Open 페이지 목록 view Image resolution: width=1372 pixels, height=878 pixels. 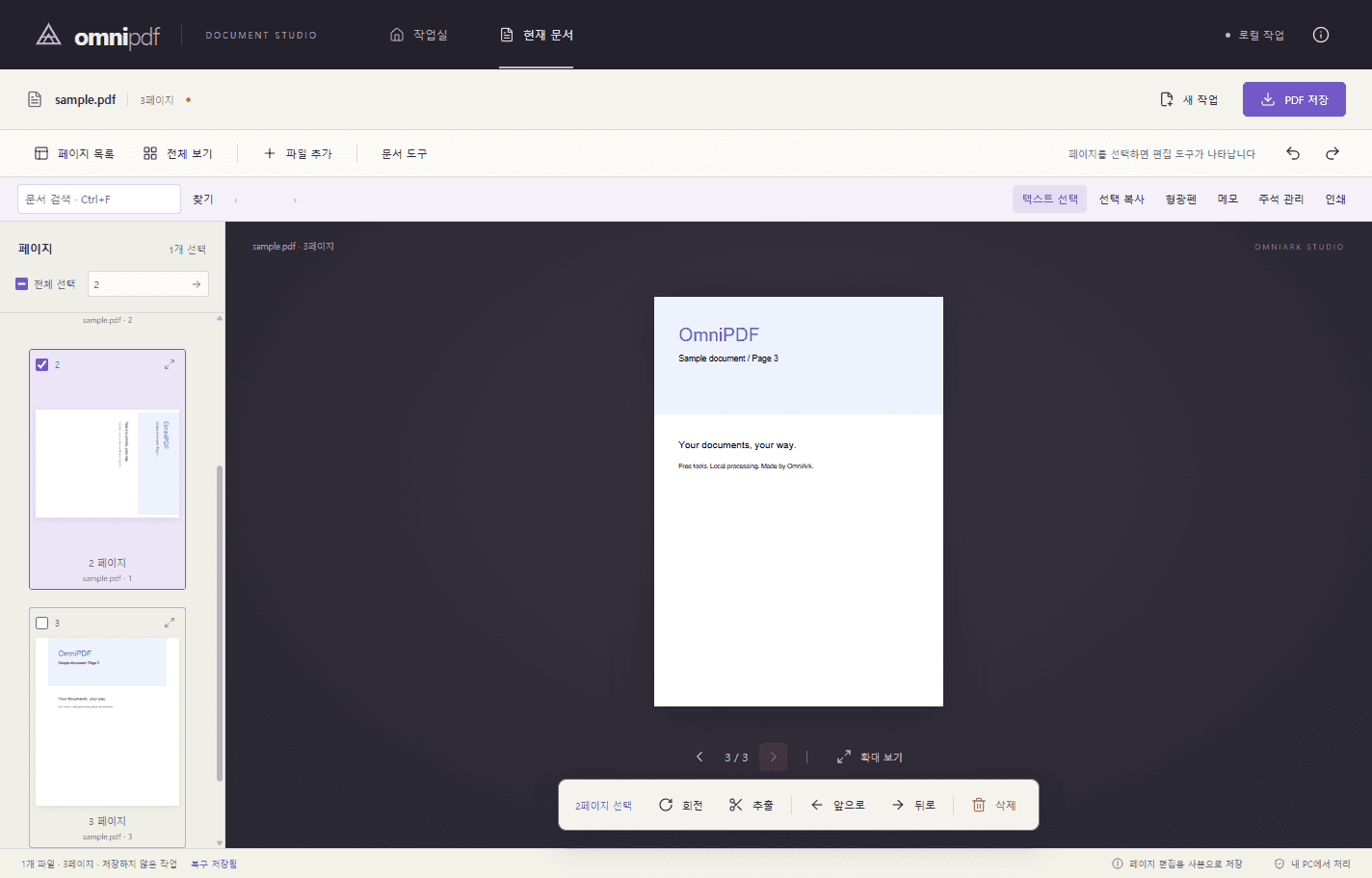click(x=74, y=153)
